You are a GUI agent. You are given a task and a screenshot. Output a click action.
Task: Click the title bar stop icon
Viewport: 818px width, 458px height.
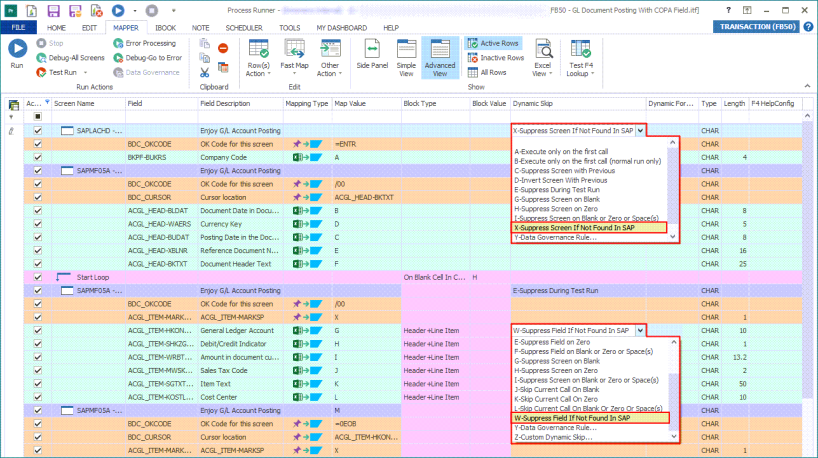152,10
